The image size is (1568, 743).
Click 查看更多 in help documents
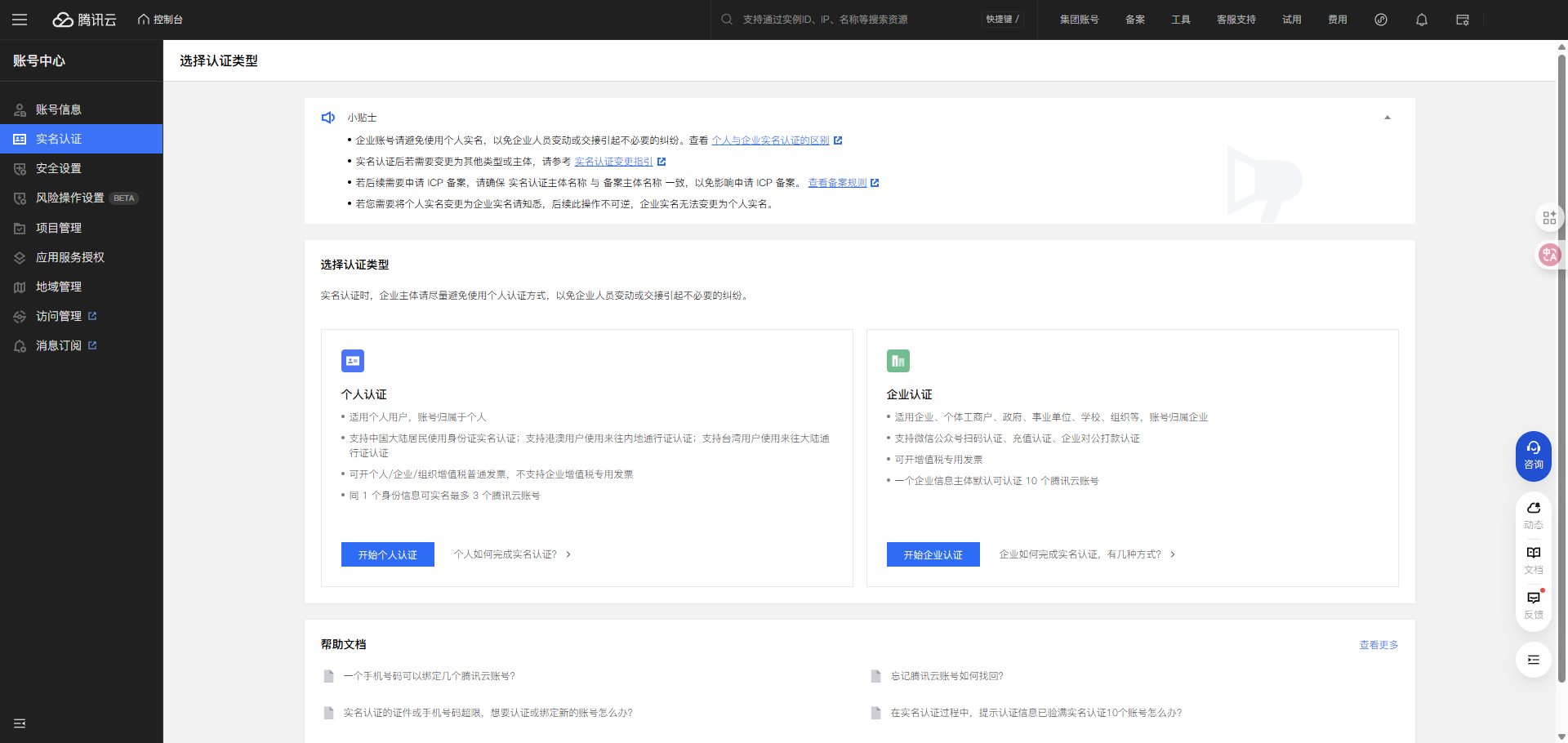pyautogui.click(x=1378, y=645)
